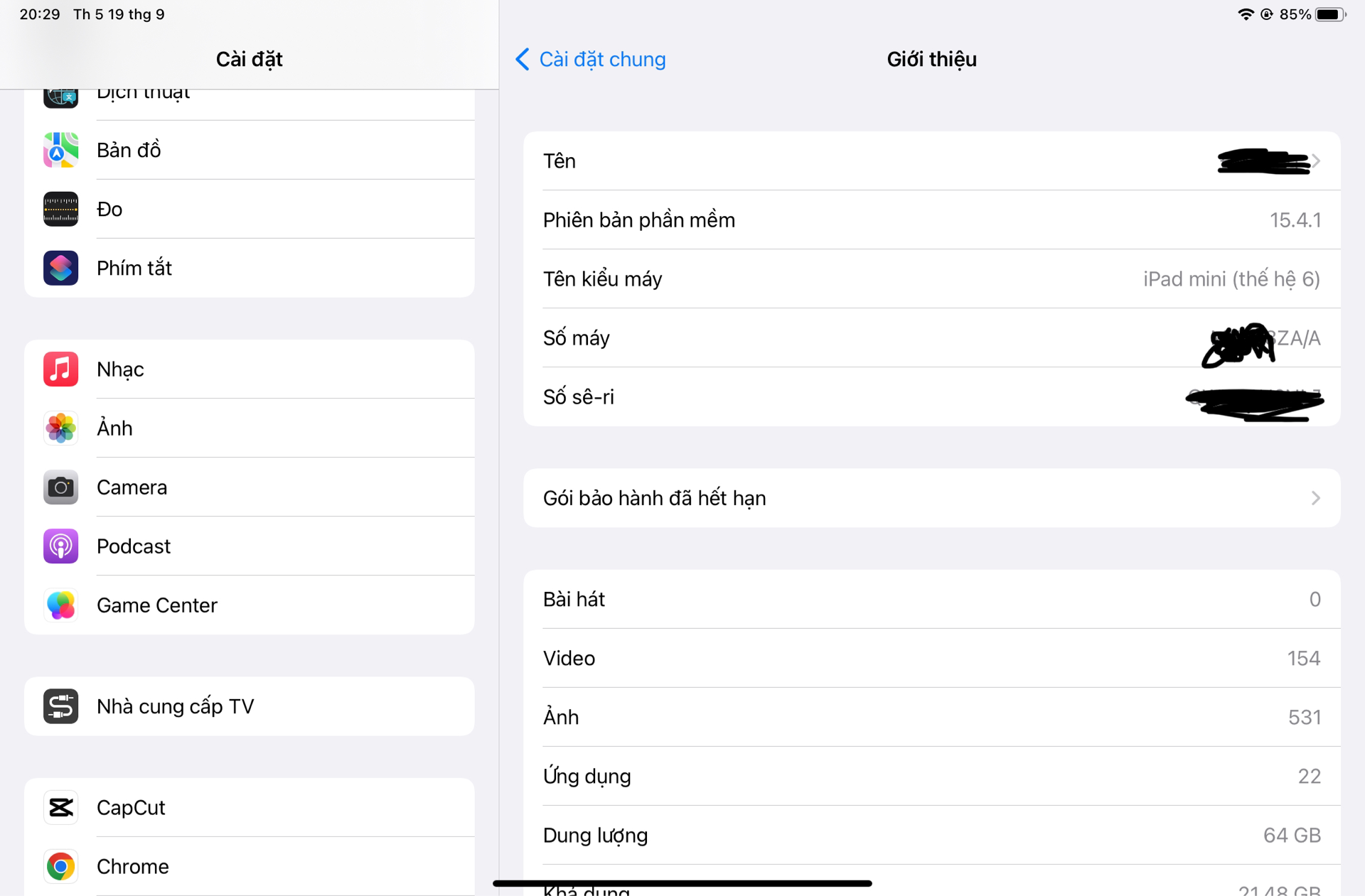This screenshot has height=896, width=1365.
Task: Open Game Center settings
Action: [250, 605]
